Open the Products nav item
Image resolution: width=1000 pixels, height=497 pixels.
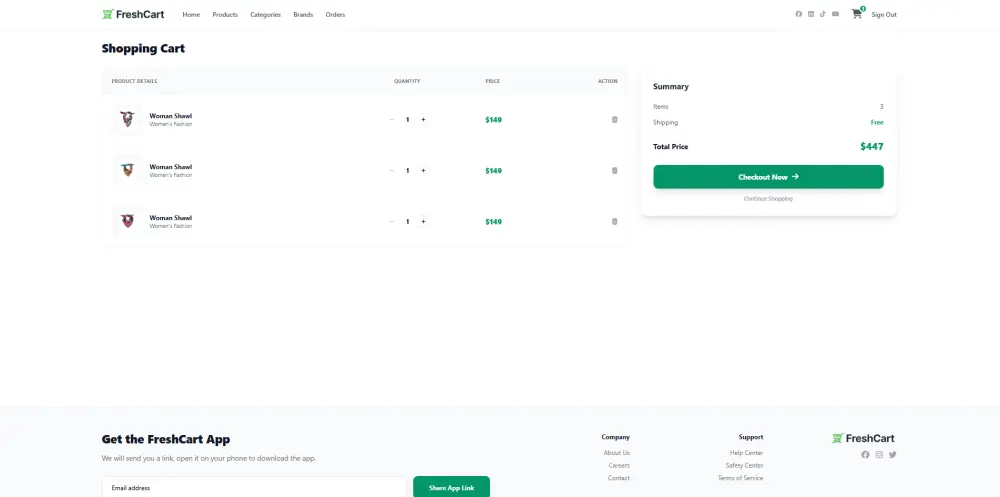(225, 15)
